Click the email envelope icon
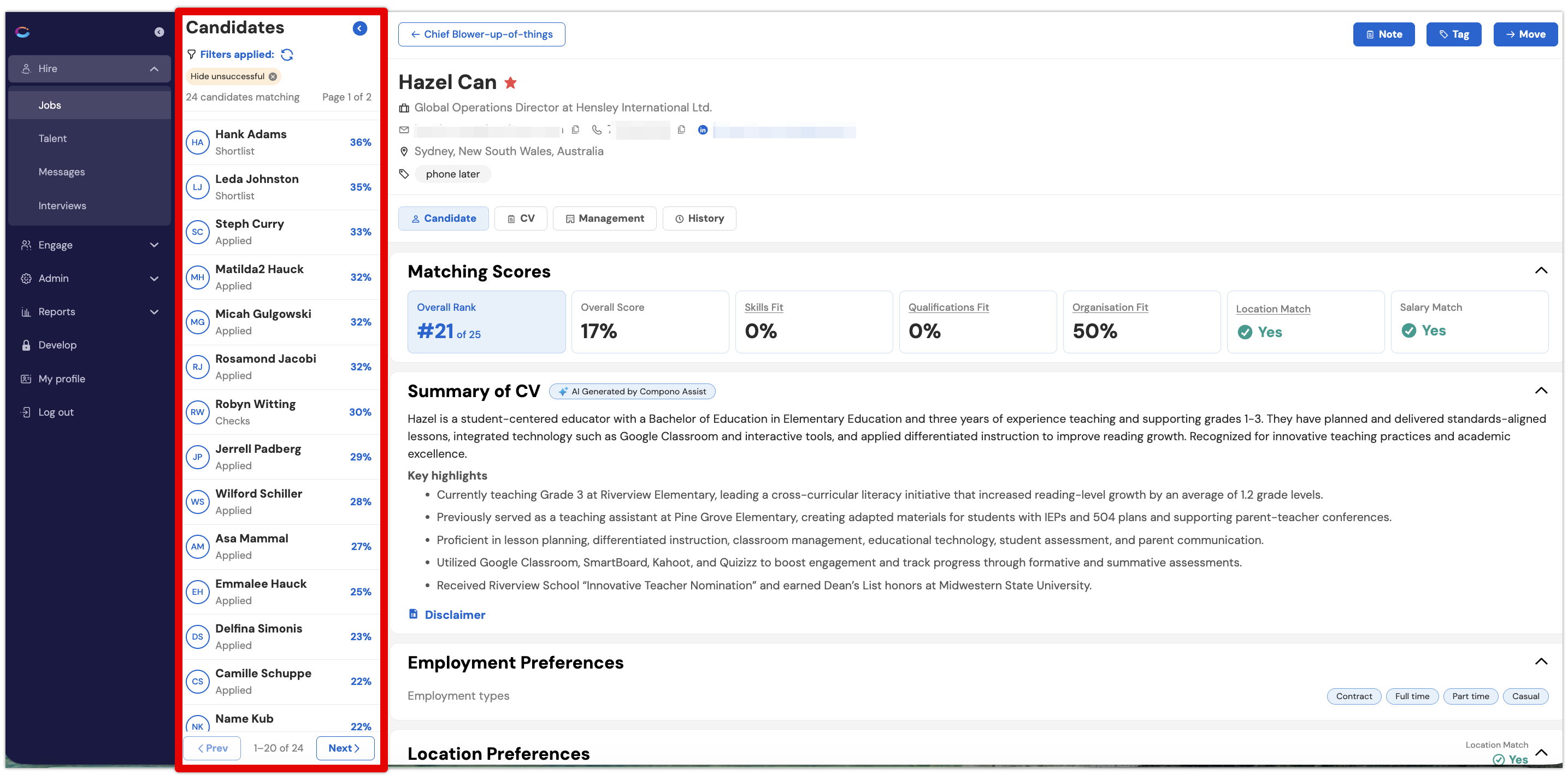This screenshot has height=780, width=1568. point(404,129)
